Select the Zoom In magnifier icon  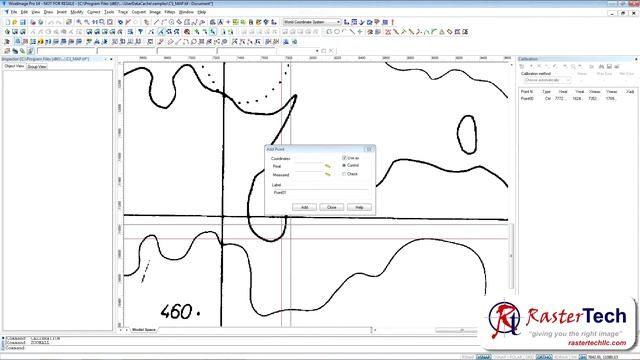point(79,22)
